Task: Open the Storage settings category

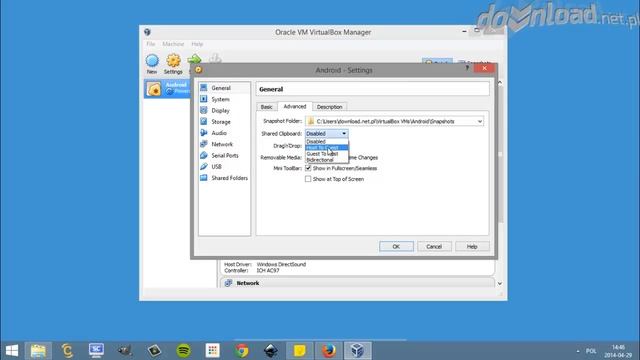Action: (220, 122)
